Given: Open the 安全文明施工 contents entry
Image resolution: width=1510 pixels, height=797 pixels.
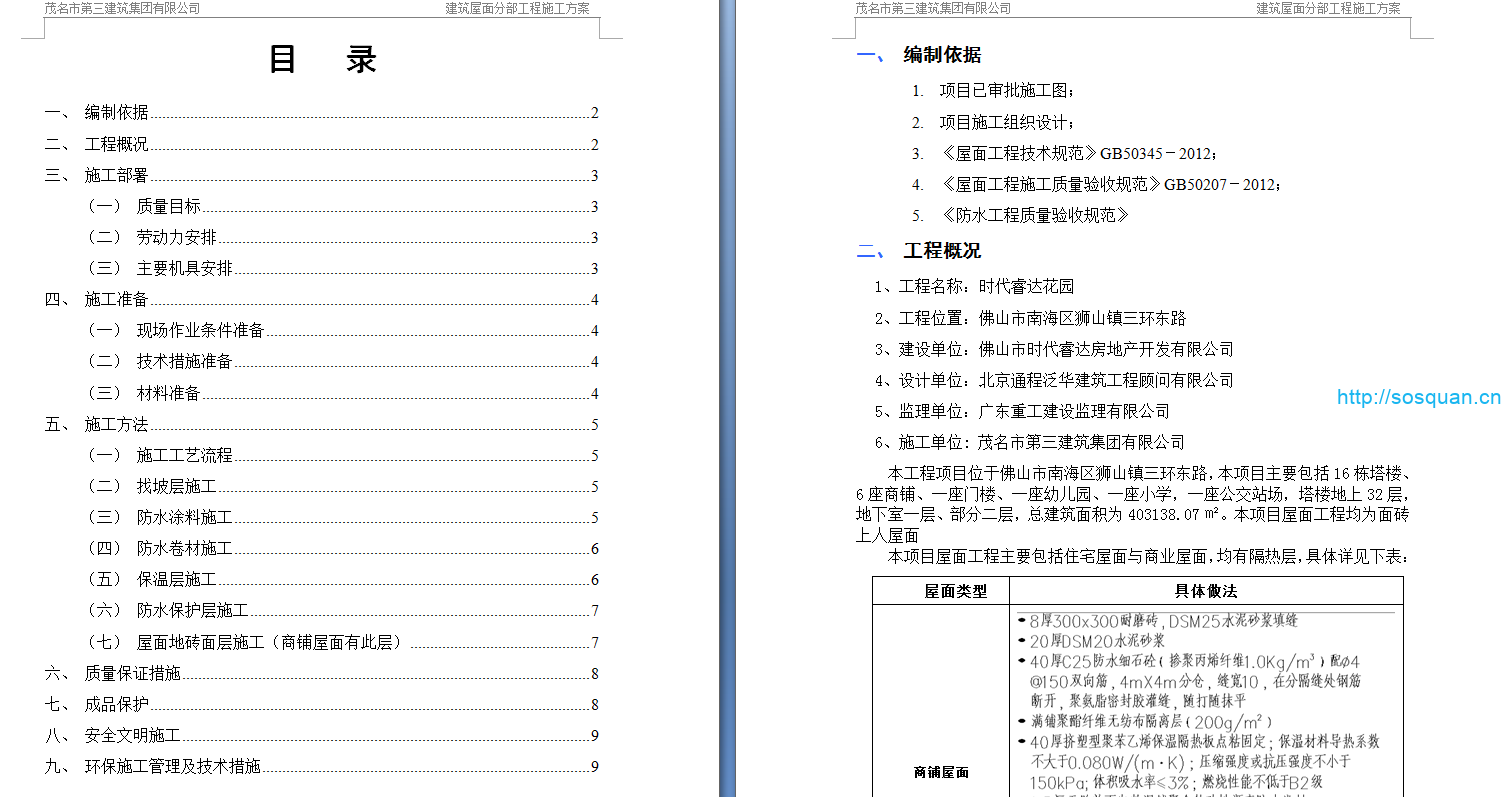Looking at the screenshot, I should point(133,736).
